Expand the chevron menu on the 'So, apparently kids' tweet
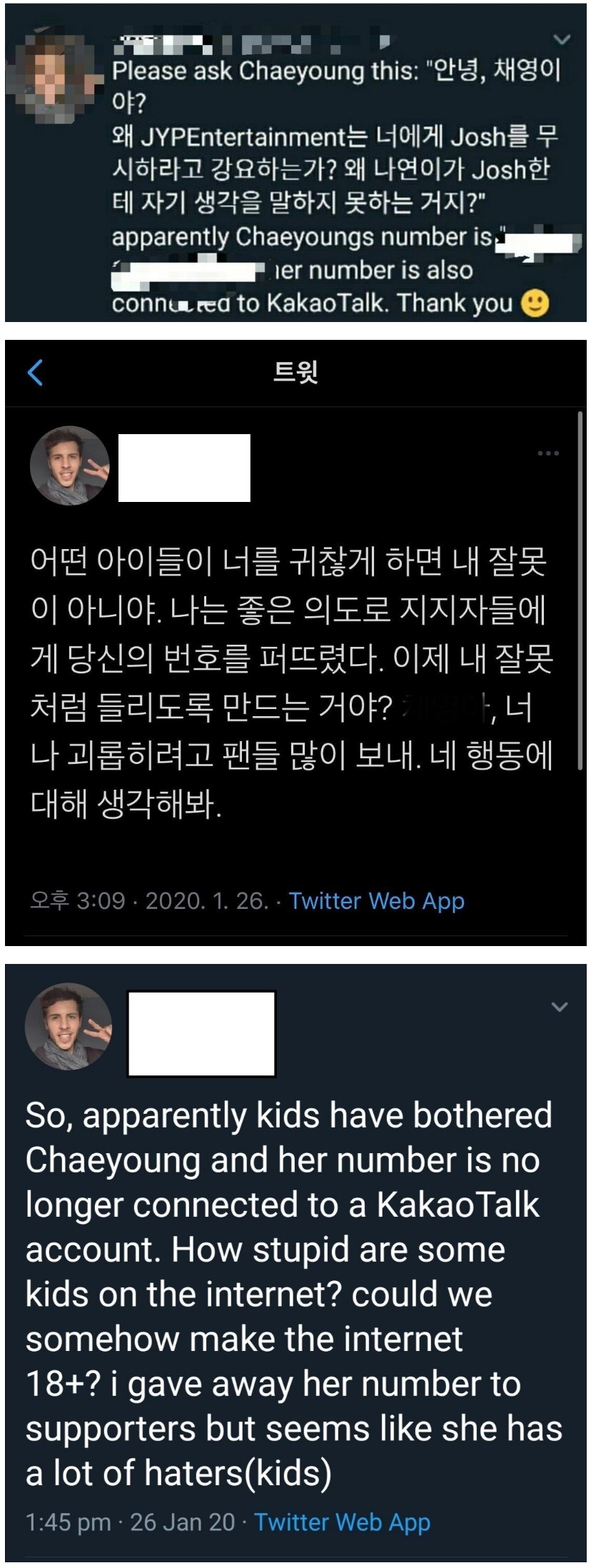 560,1007
